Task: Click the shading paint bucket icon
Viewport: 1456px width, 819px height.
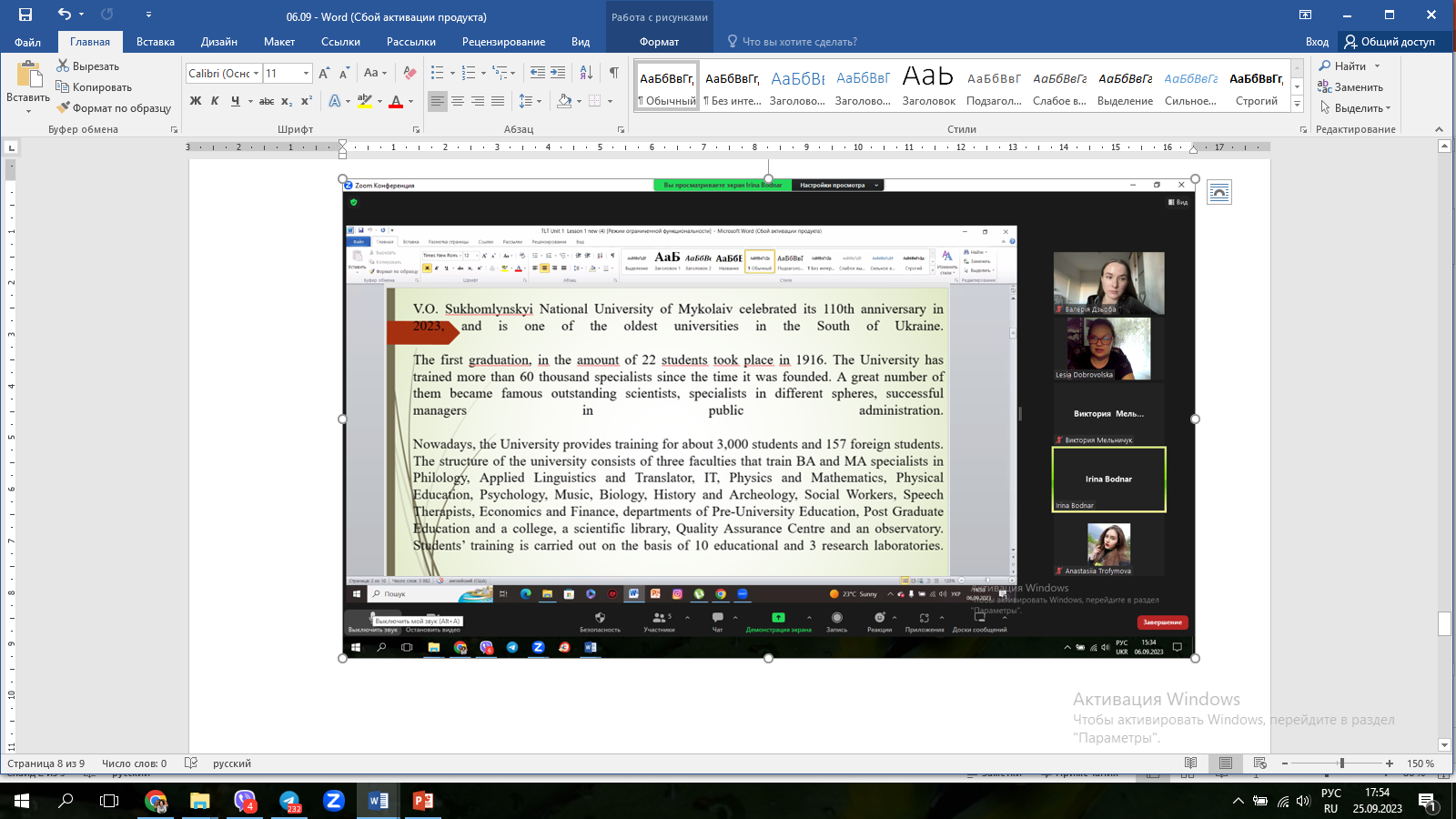Action: (x=564, y=101)
